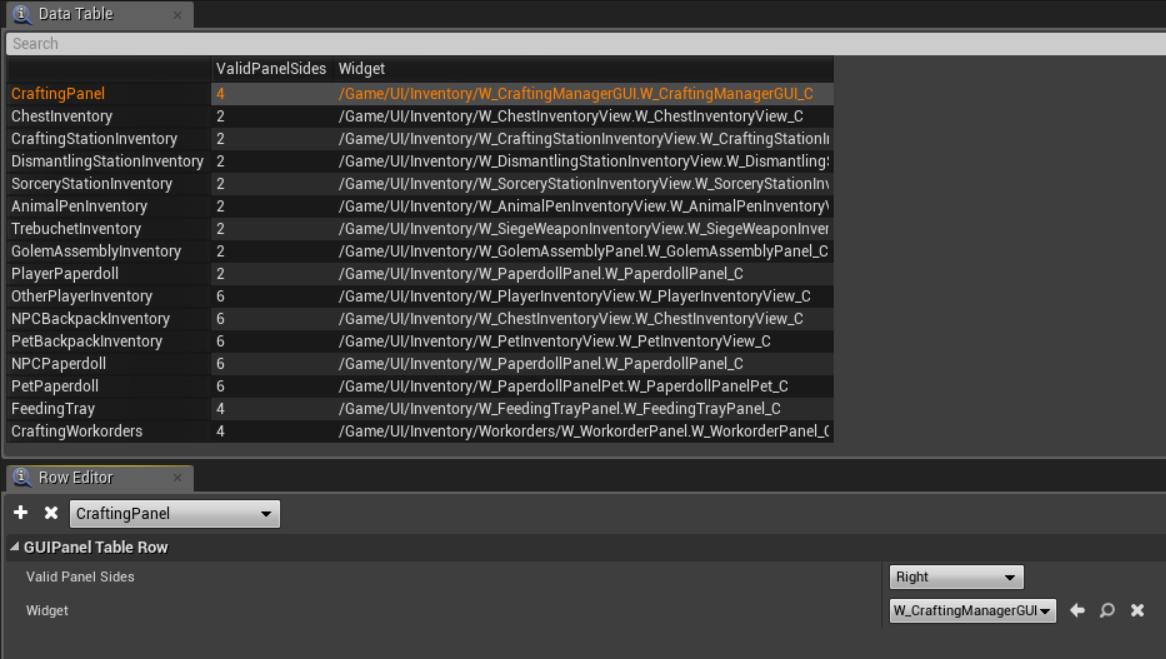Browse to Widget asset with magnifier icon

(1107, 610)
